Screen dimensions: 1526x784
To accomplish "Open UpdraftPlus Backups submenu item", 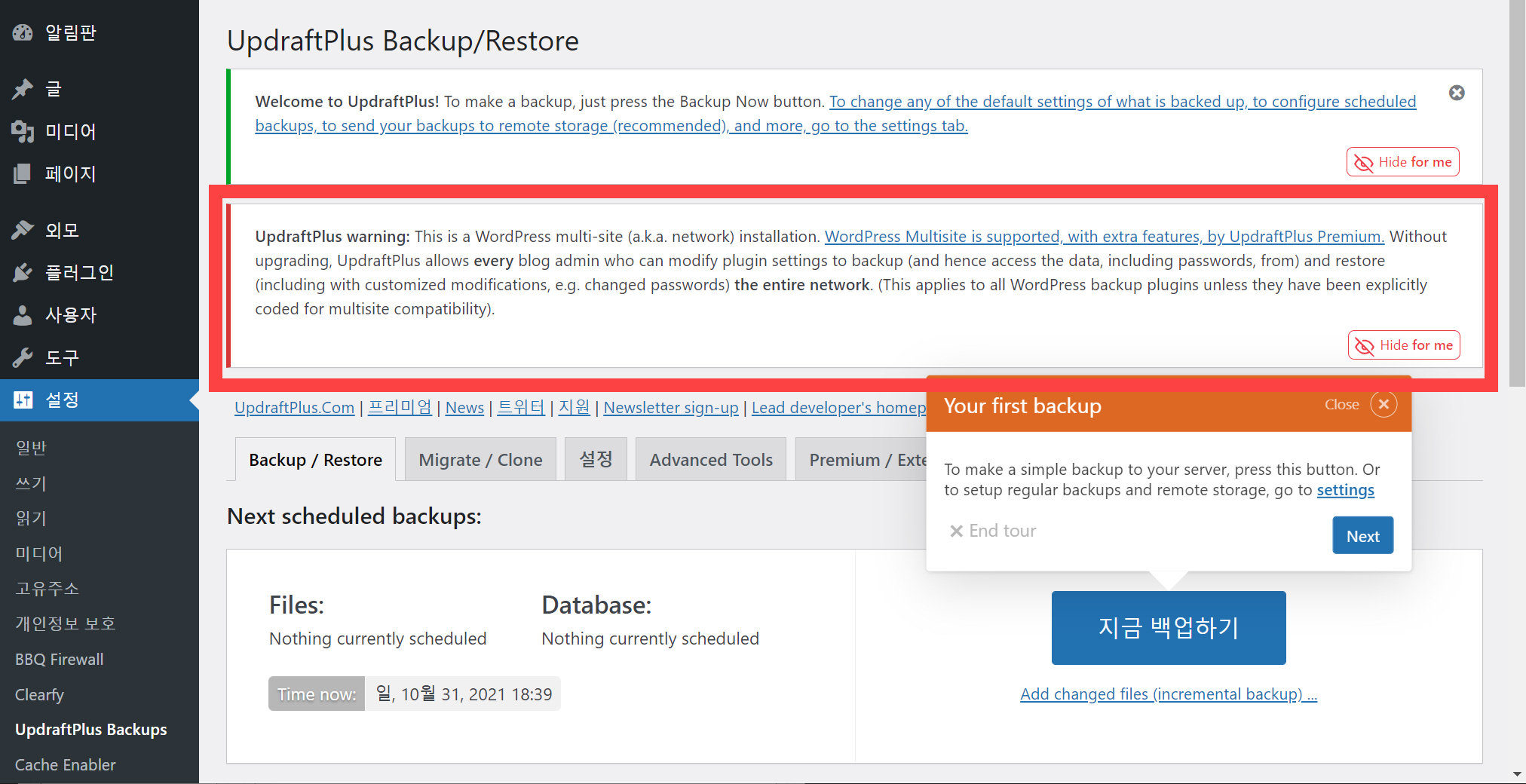I will click(x=91, y=730).
